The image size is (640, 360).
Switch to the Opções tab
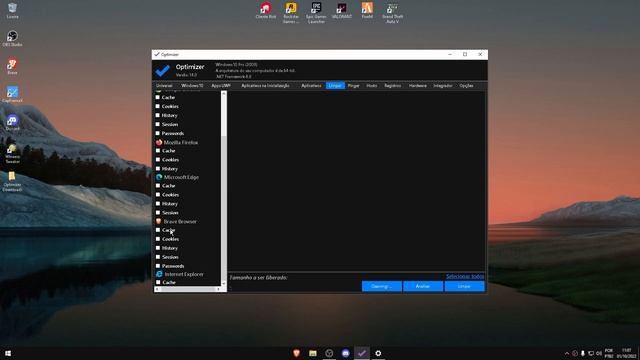tap(467, 86)
